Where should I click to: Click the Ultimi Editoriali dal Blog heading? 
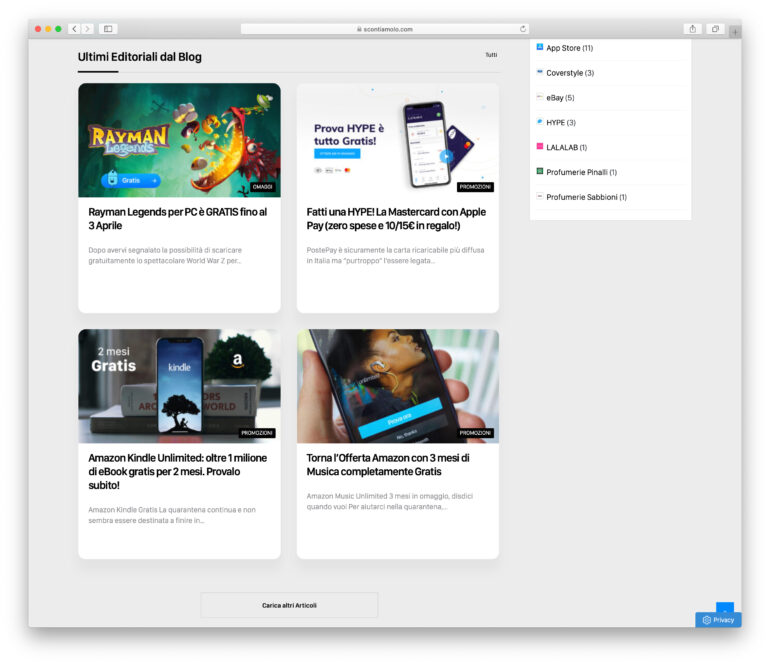(139, 57)
